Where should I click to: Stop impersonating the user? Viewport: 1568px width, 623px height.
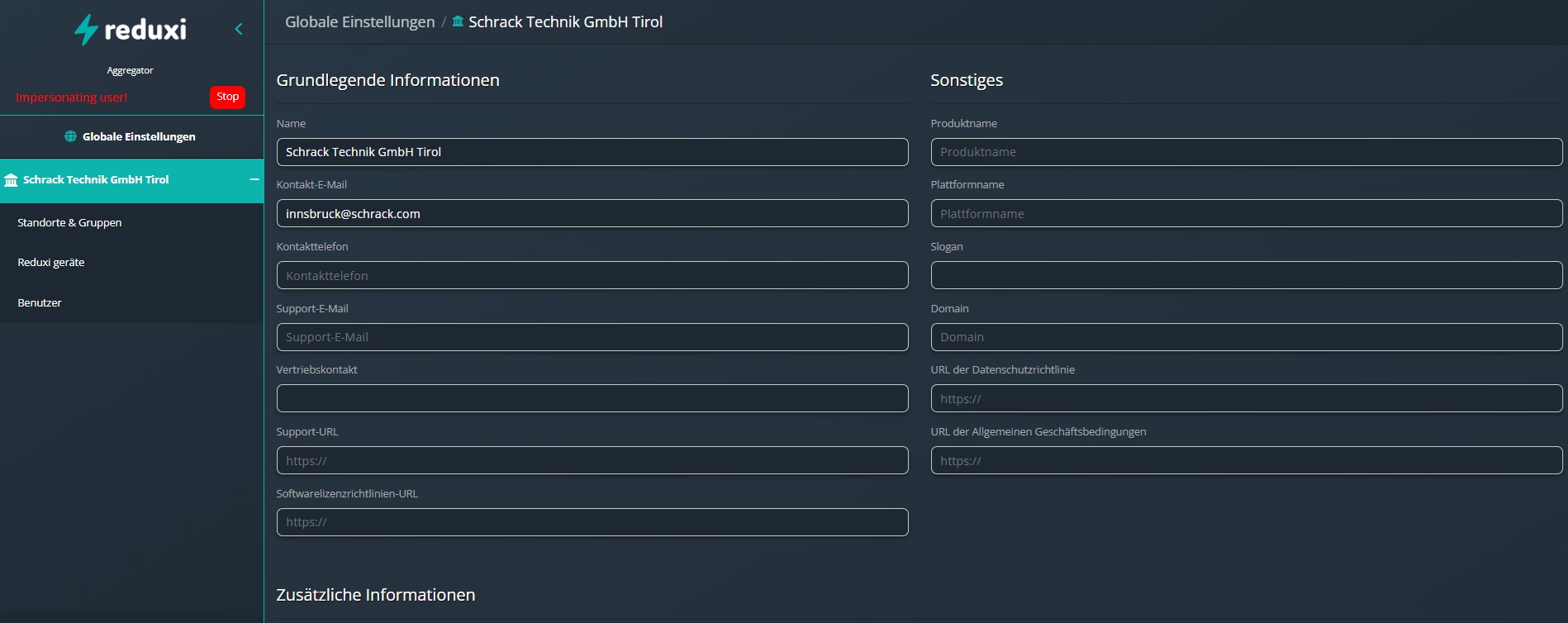coord(227,97)
